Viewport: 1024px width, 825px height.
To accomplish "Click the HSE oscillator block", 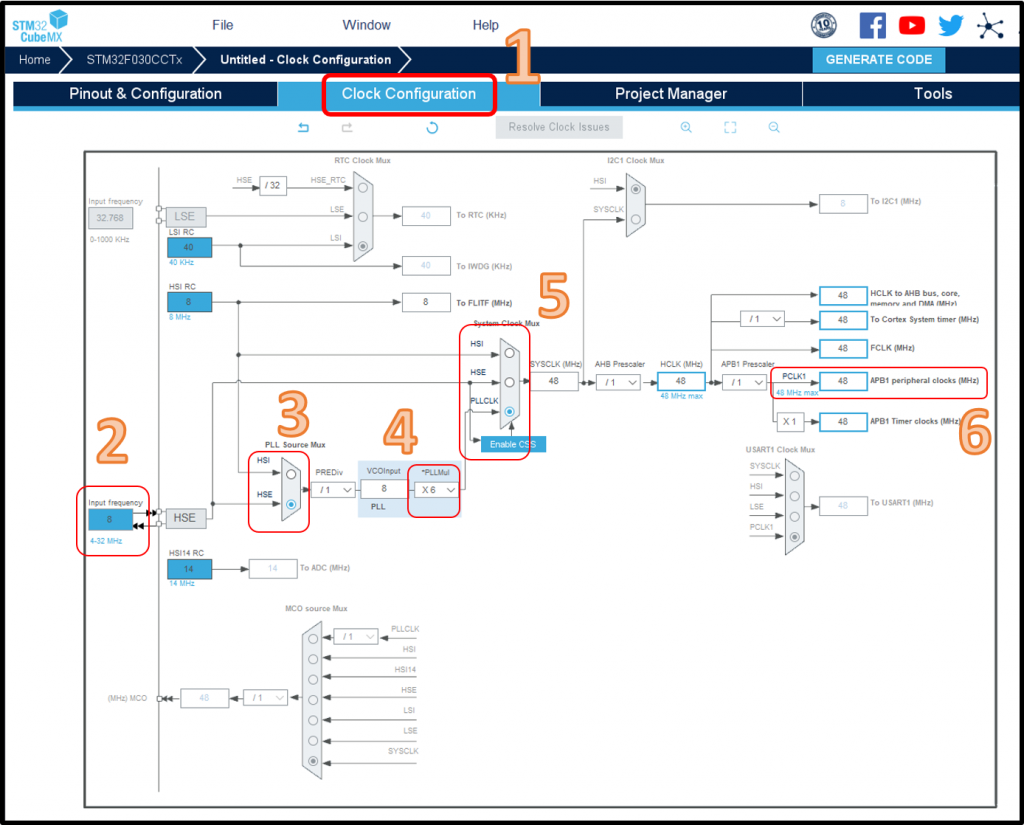I will coord(185,518).
